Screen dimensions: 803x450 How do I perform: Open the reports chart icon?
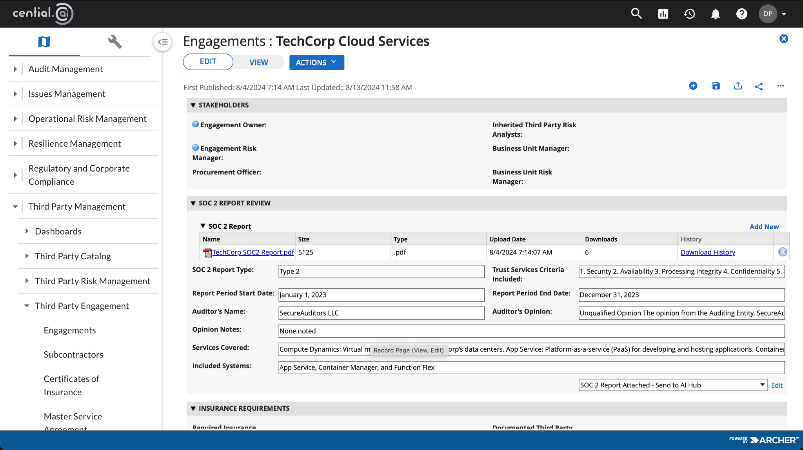[663, 14]
